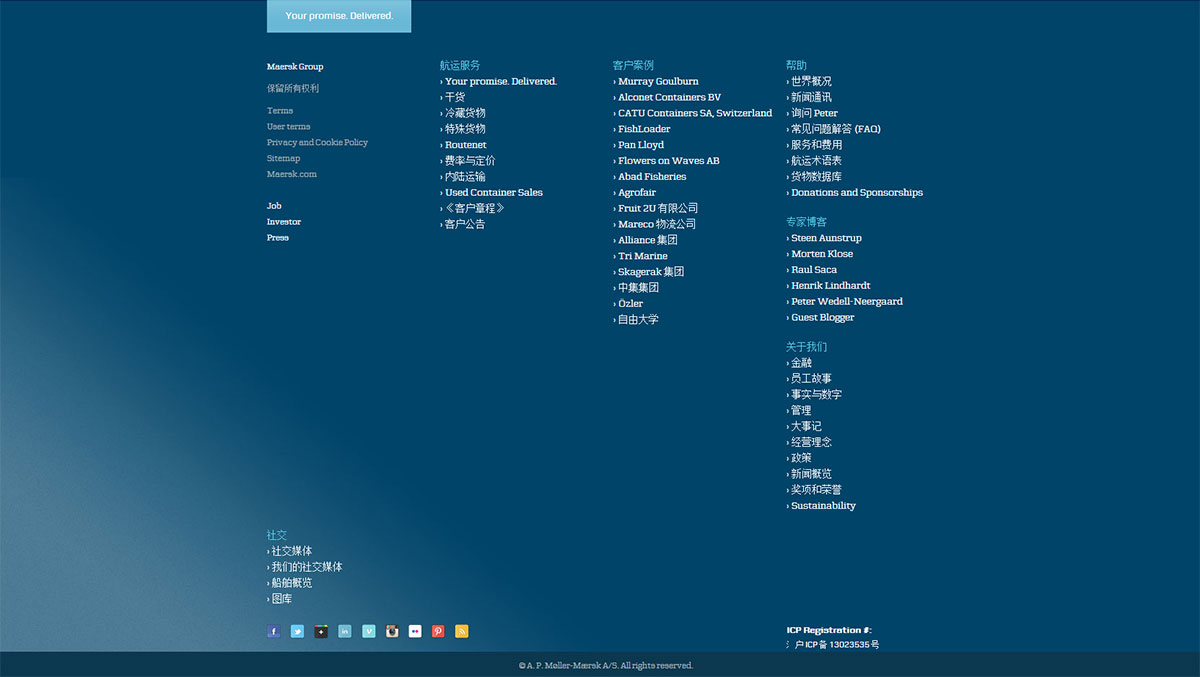1200x677 pixels.
Task: Open the 船舶概览 link
Action: [x=290, y=583]
